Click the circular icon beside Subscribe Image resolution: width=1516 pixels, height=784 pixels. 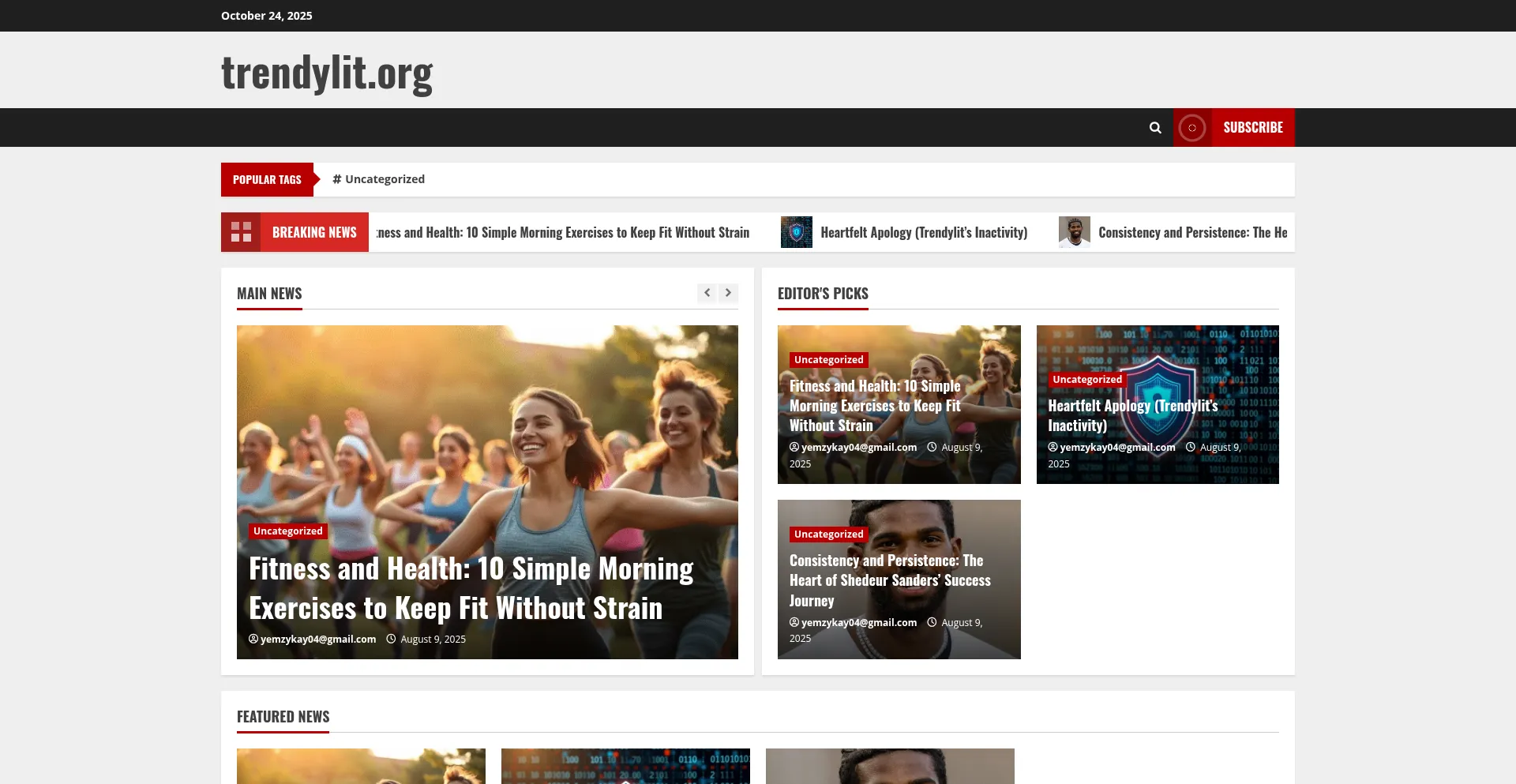click(1192, 128)
